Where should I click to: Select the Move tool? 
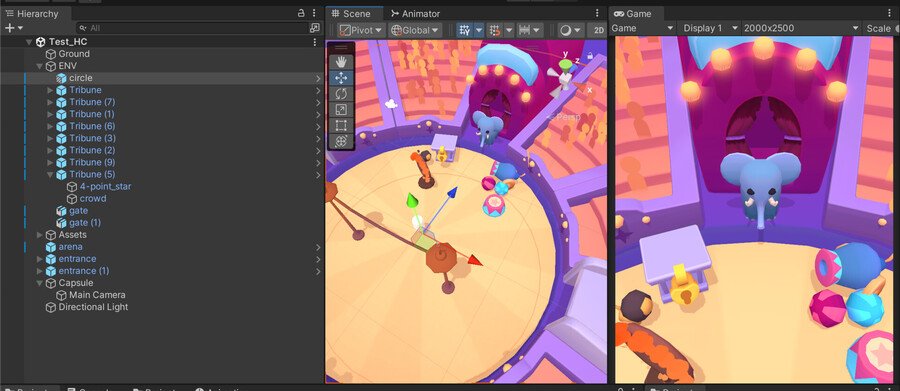pos(341,78)
